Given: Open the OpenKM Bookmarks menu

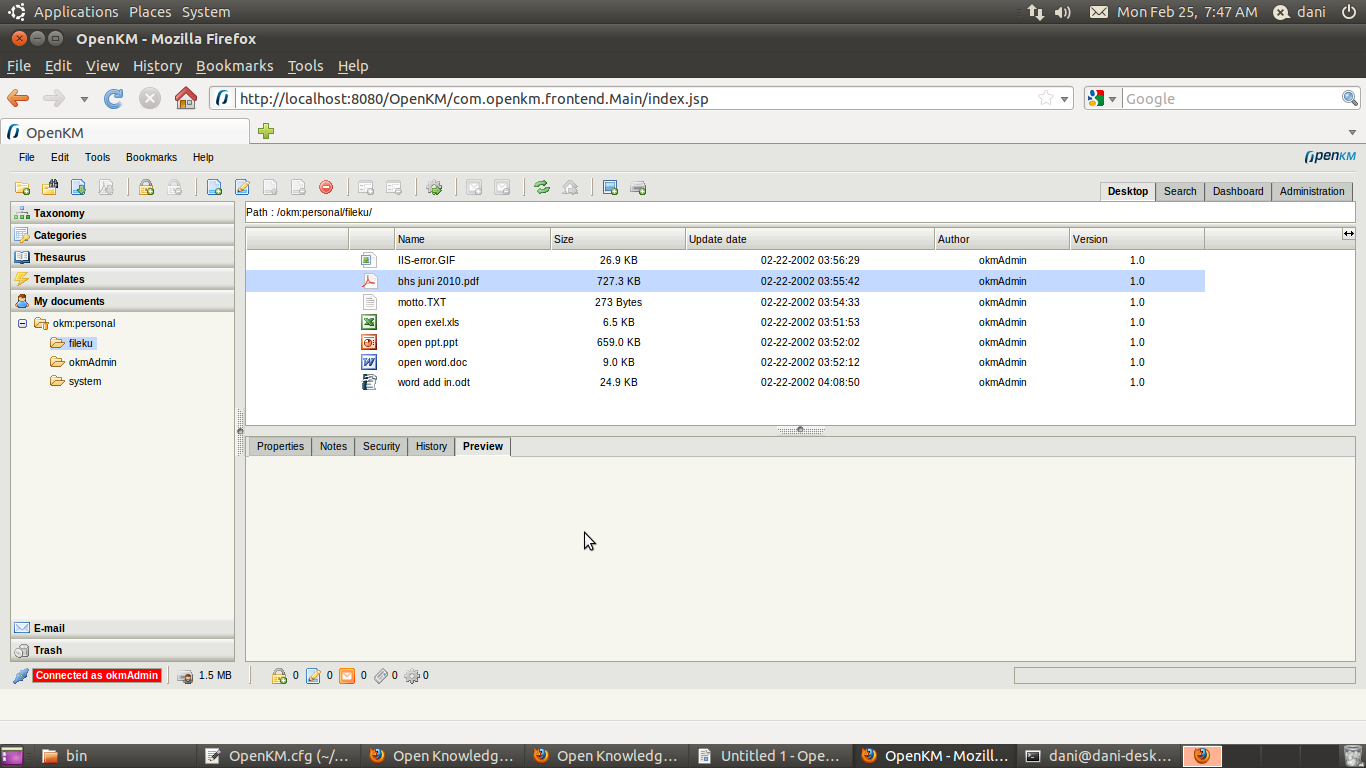Looking at the screenshot, I should click(151, 157).
